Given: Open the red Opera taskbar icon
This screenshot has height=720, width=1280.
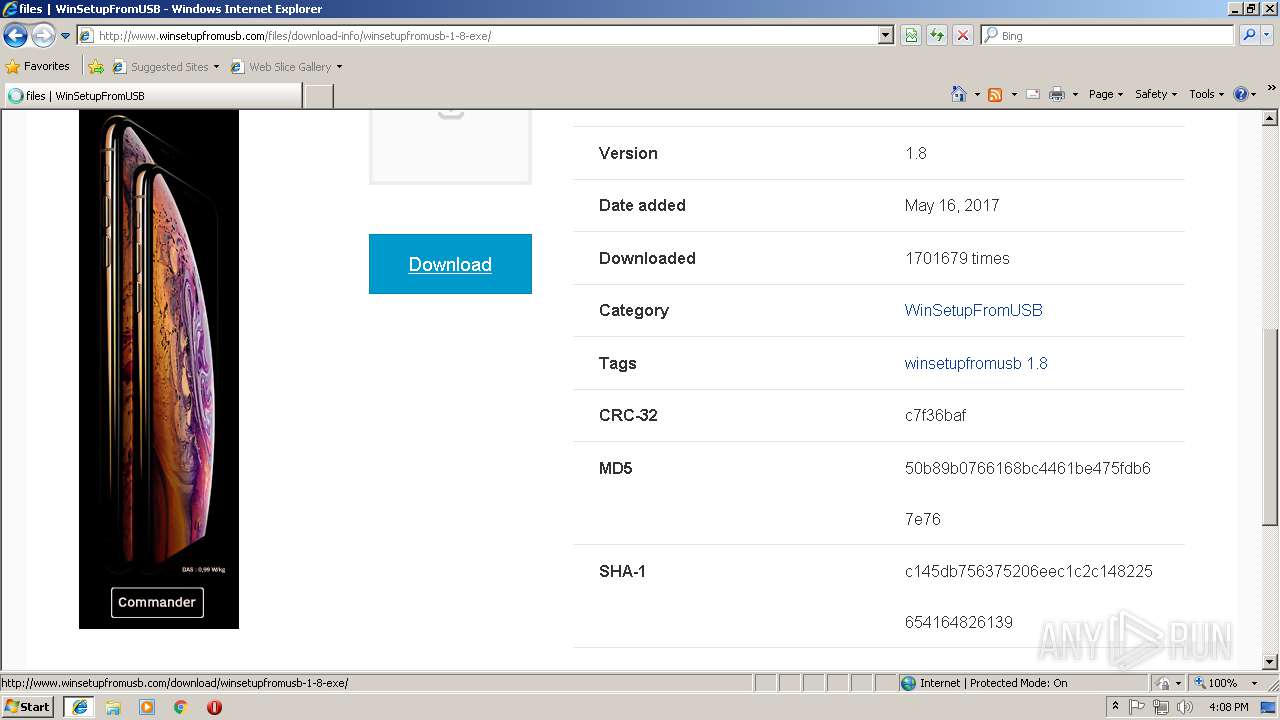Looking at the screenshot, I should [x=214, y=707].
